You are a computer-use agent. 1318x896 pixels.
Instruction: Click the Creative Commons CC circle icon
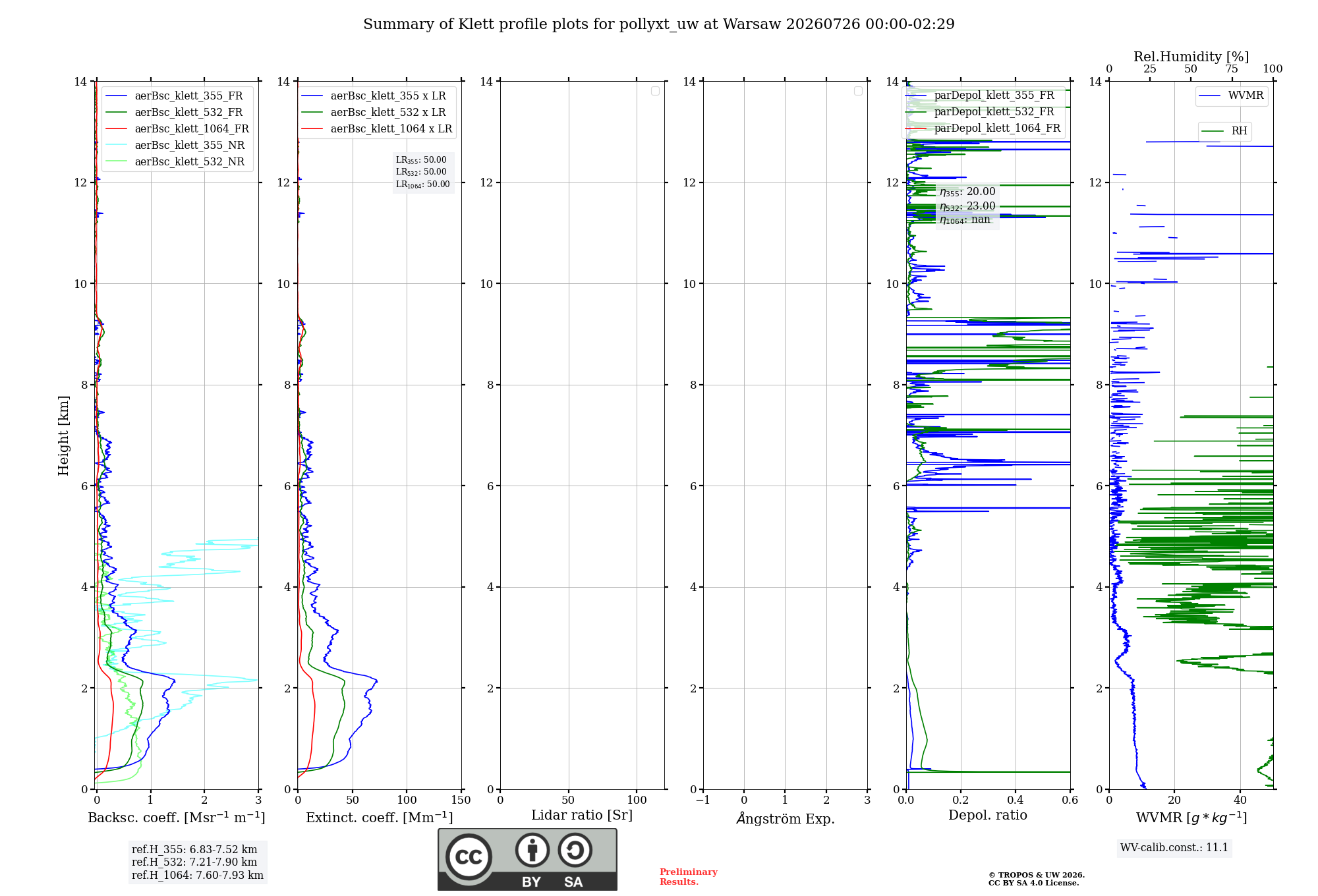click(x=469, y=857)
